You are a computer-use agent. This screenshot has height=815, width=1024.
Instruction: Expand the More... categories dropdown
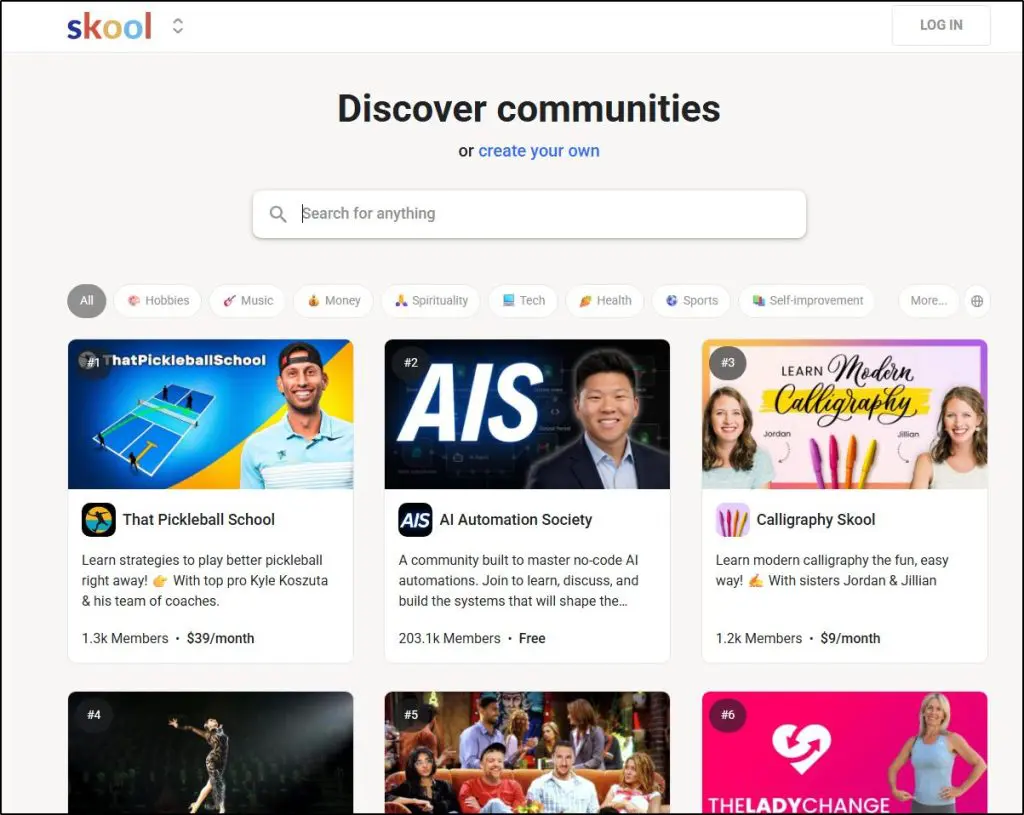(x=928, y=301)
